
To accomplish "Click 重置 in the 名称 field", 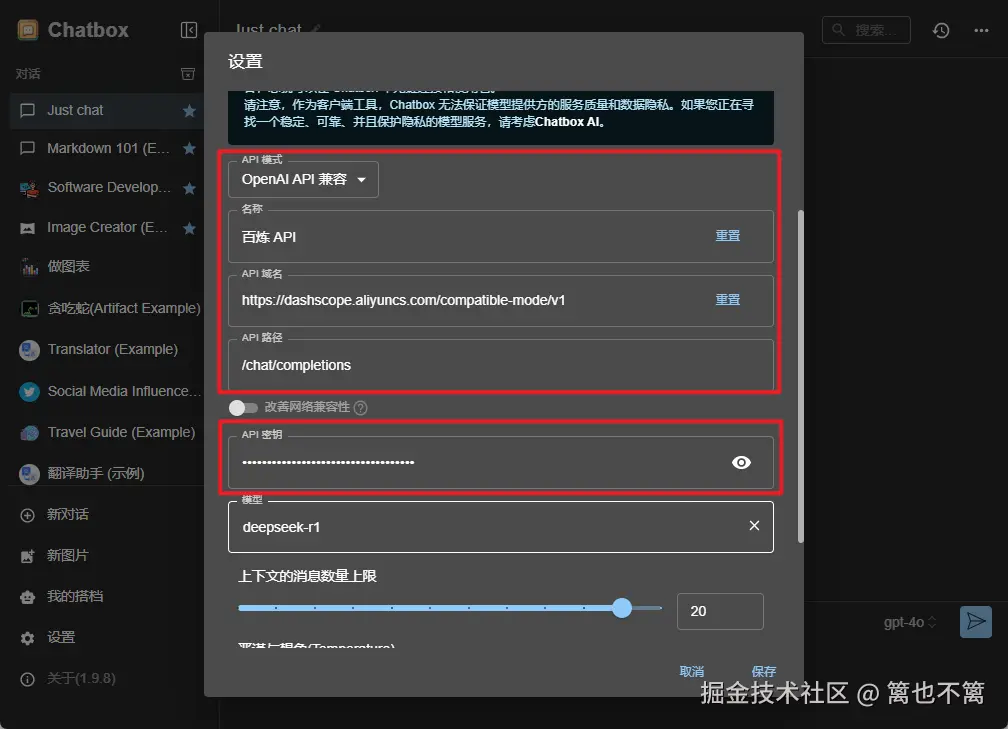I will point(728,236).
